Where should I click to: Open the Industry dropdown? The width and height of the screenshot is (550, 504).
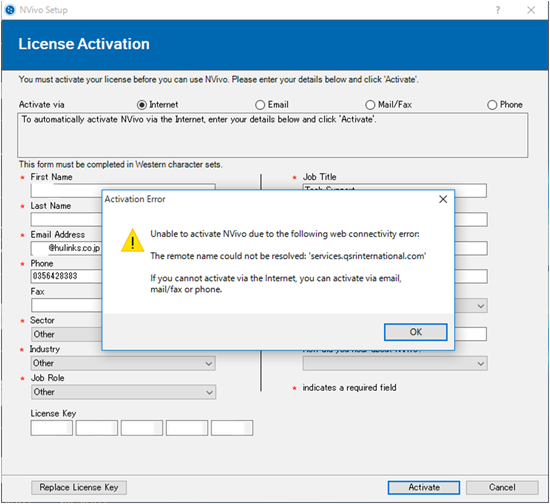pos(123,363)
